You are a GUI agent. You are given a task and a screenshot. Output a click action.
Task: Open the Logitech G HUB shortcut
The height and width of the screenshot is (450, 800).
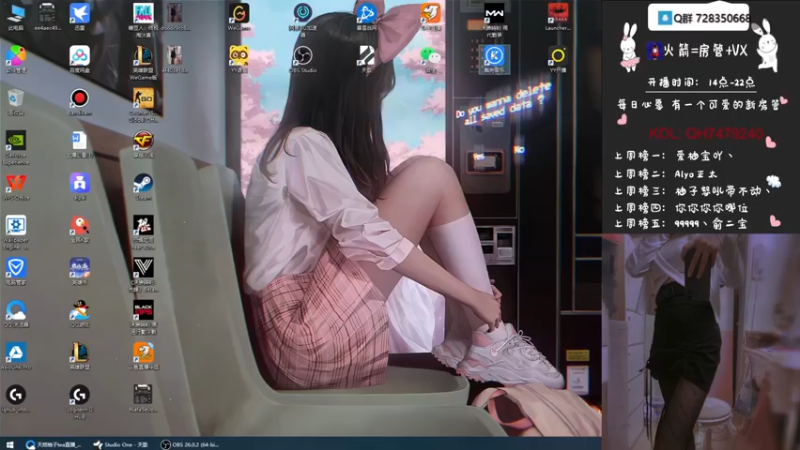click(80, 402)
